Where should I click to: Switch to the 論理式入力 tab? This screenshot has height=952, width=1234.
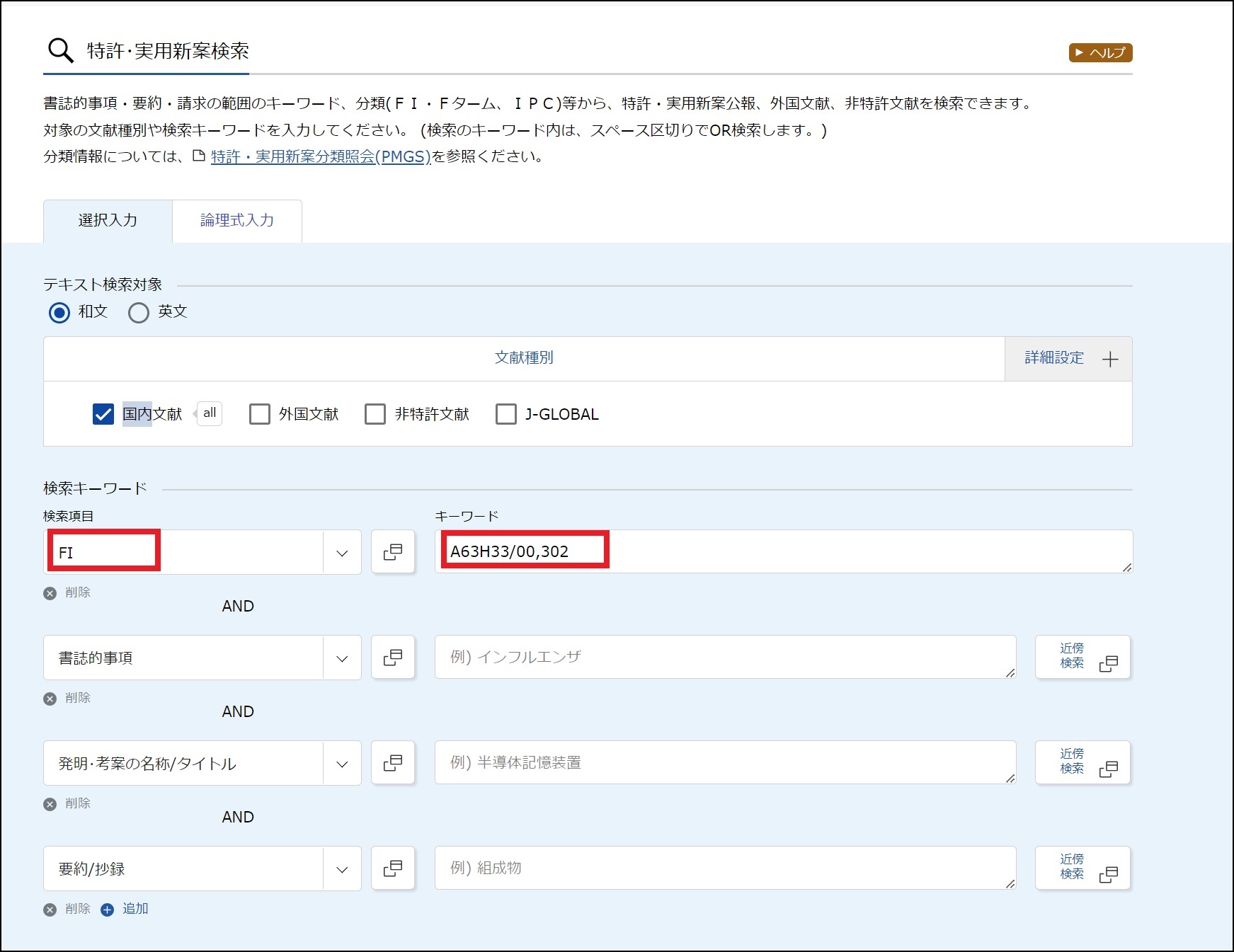237,221
